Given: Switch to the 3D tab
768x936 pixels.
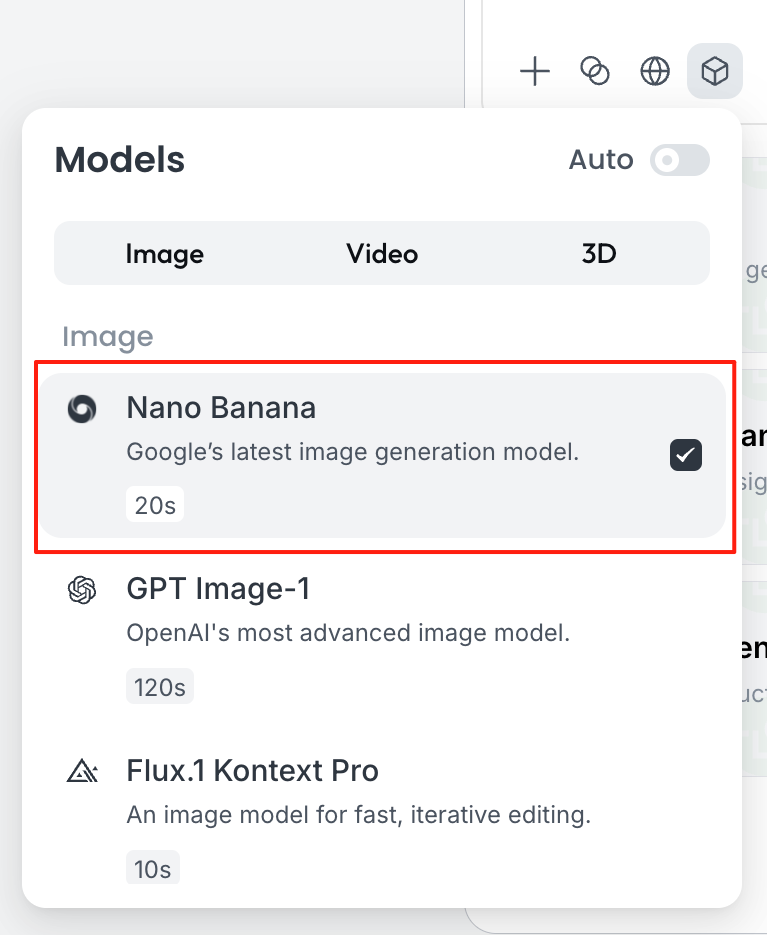Looking at the screenshot, I should click(599, 254).
